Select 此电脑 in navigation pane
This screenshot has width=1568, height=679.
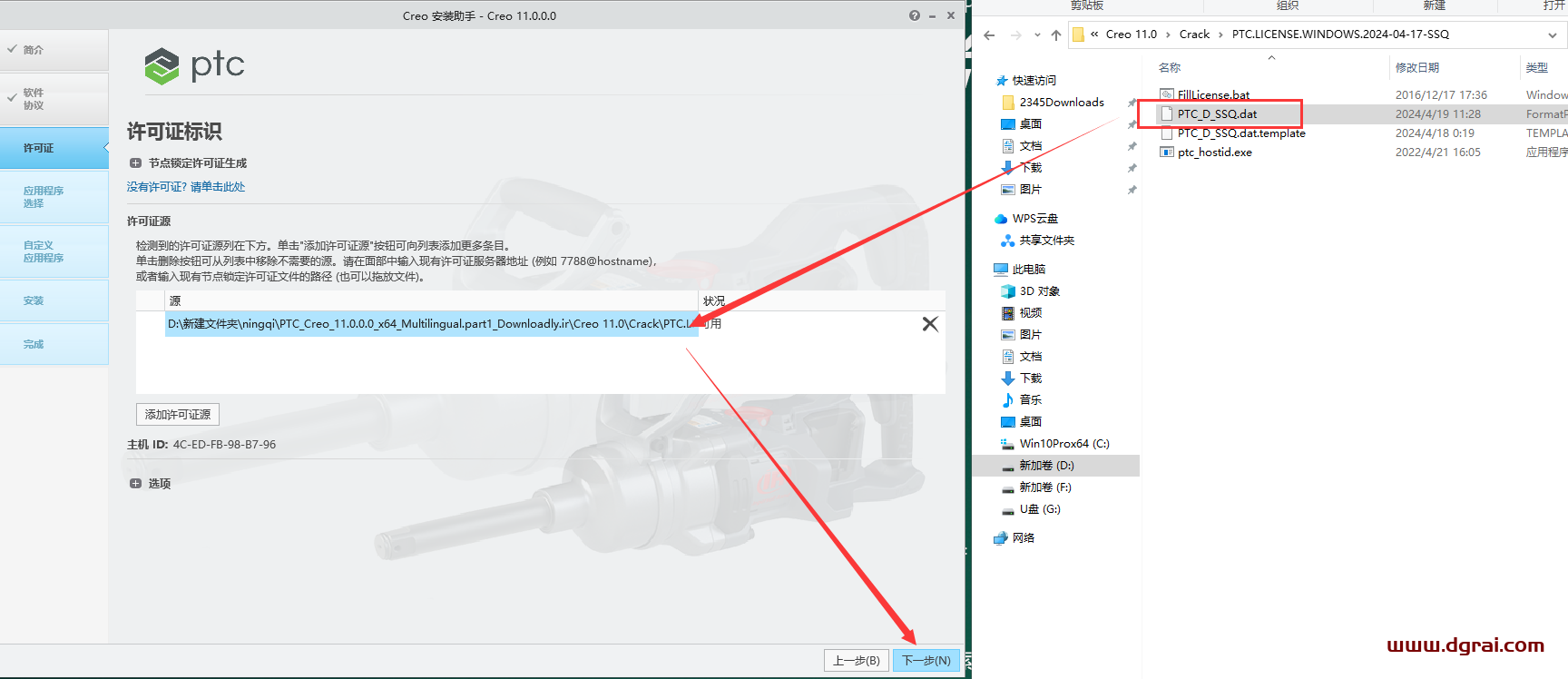[1028, 270]
